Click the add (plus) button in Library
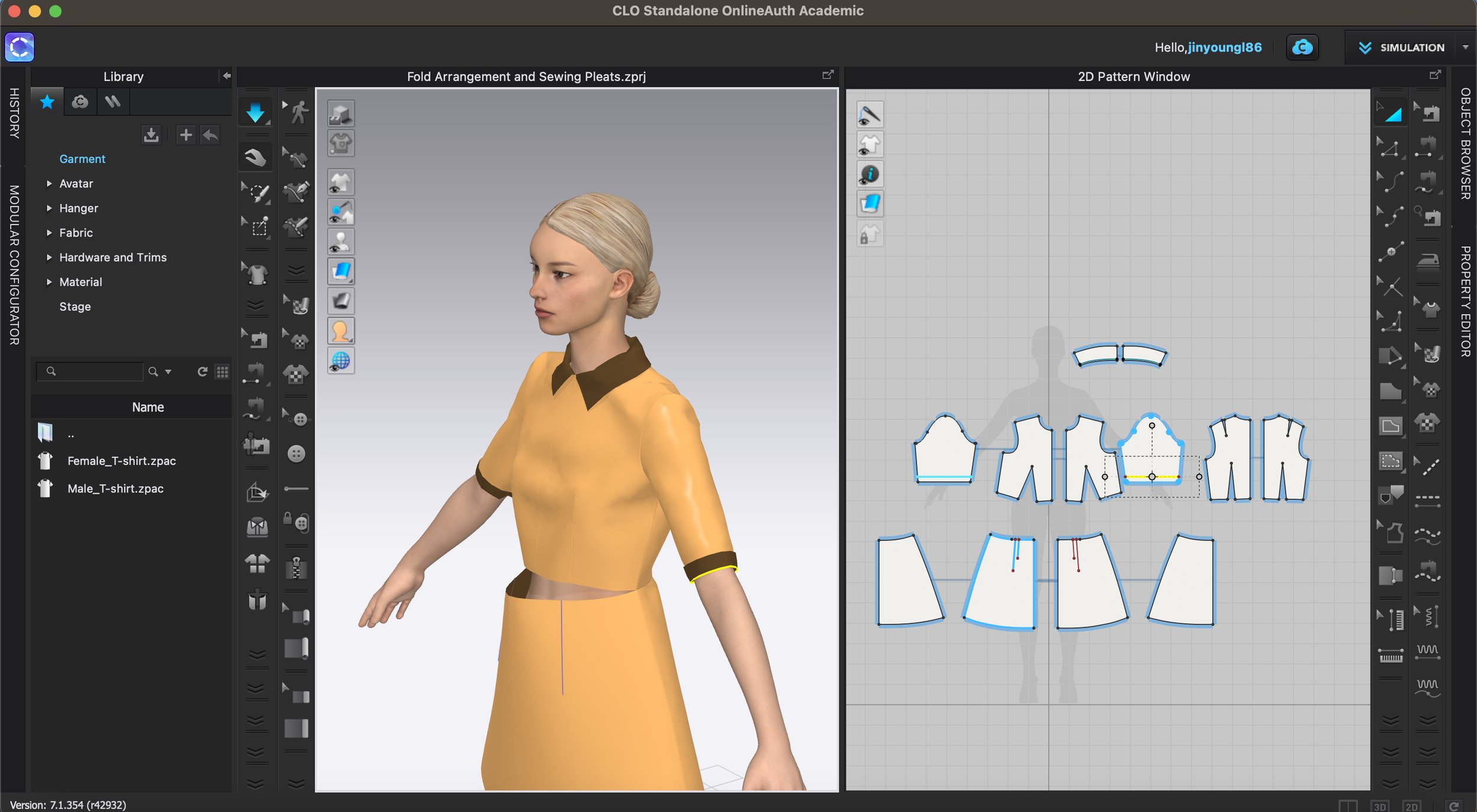The image size is (1477, 812). [186, 135]
